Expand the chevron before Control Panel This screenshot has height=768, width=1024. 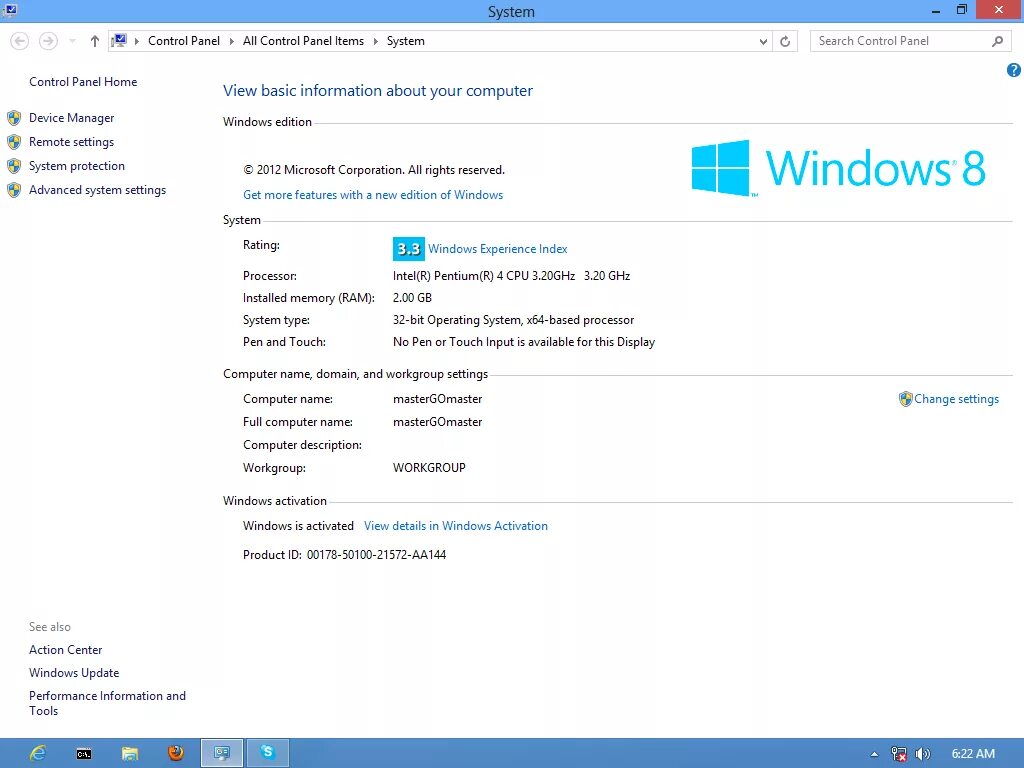tap(137, 41)
